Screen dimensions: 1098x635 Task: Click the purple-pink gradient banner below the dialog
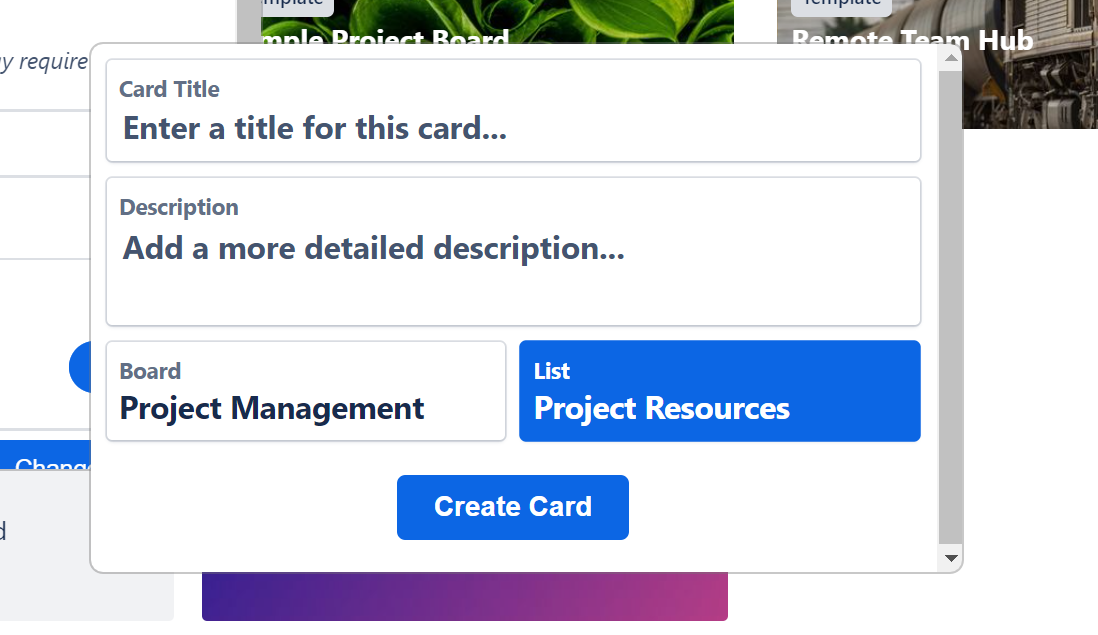(x=465, y=595)
